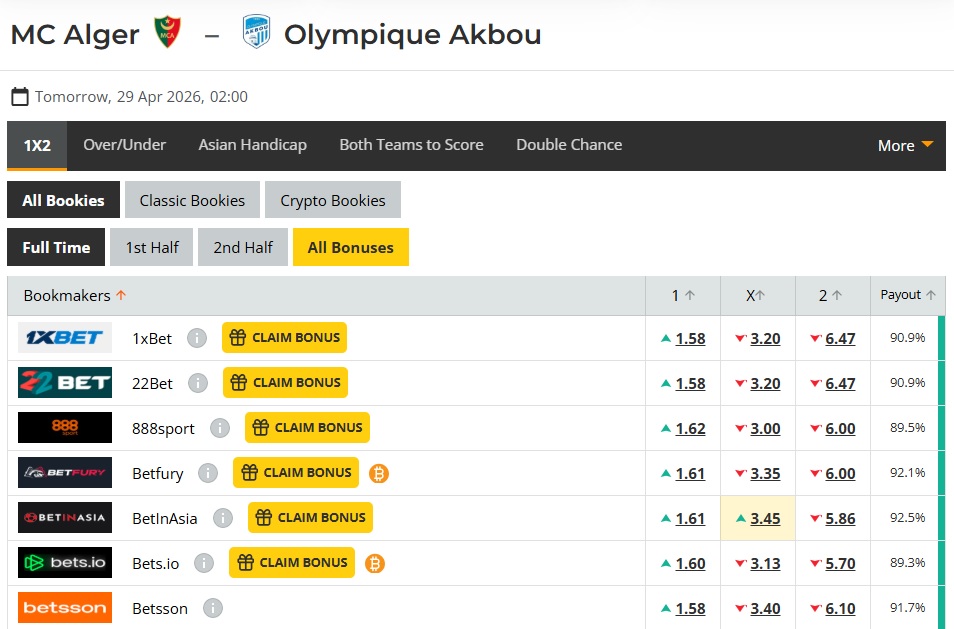The image size is (954, 629).
Task: Enable the Crypto Bookies filter
Action: [333, 199]
